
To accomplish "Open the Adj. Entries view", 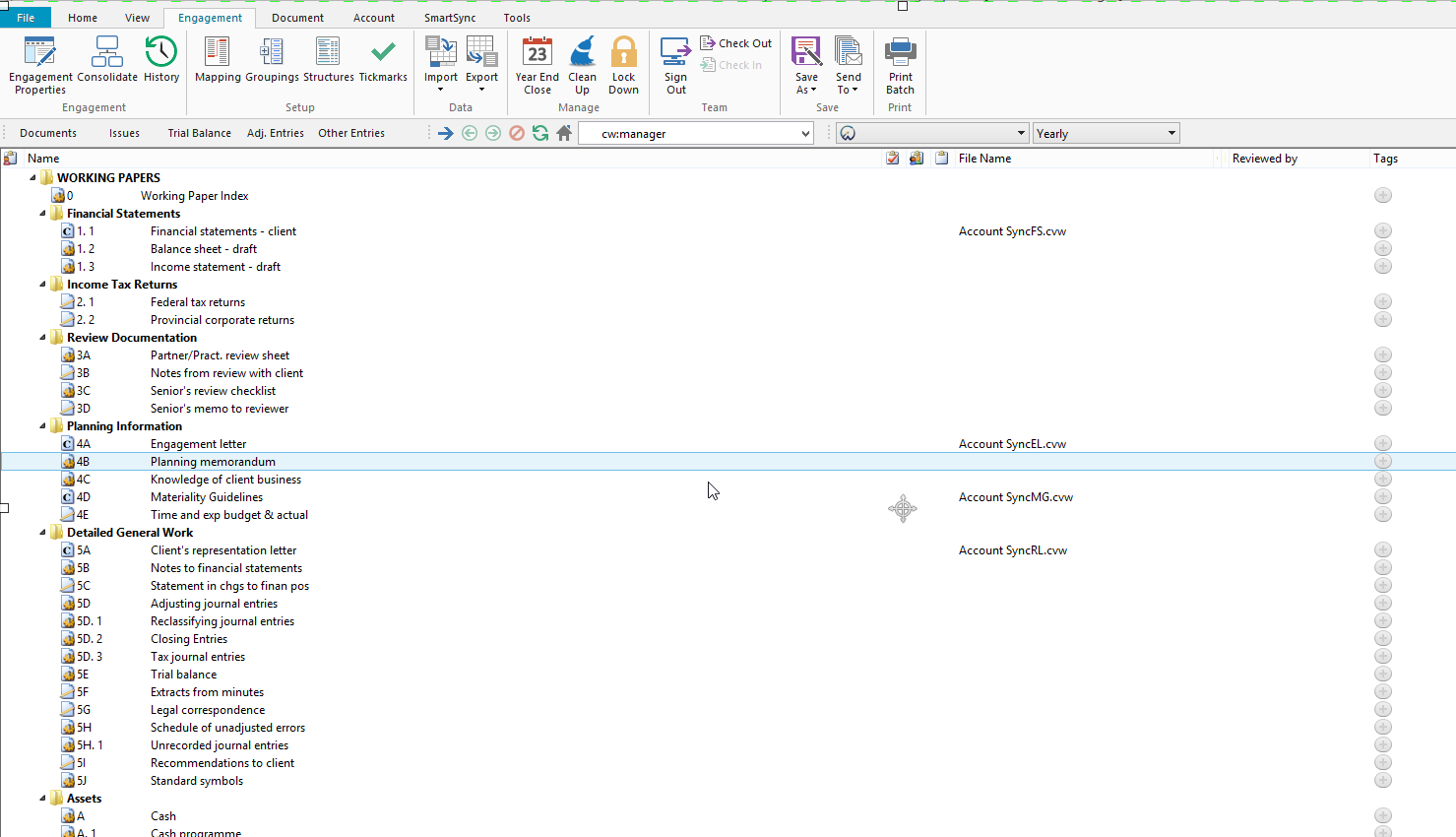I will 276,133.
